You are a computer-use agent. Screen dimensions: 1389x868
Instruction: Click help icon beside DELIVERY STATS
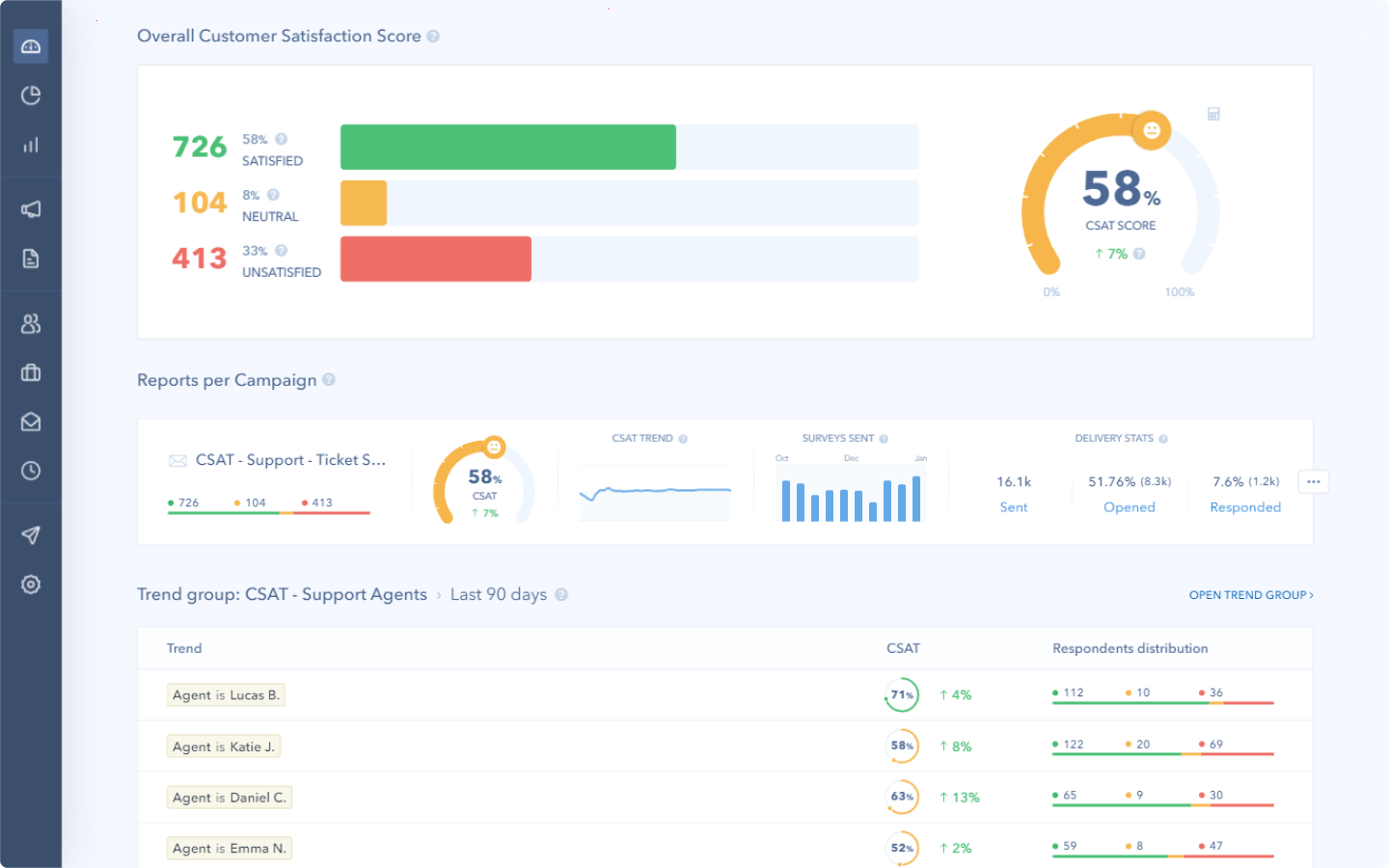pyautogui.click(x=1163, y=439)
